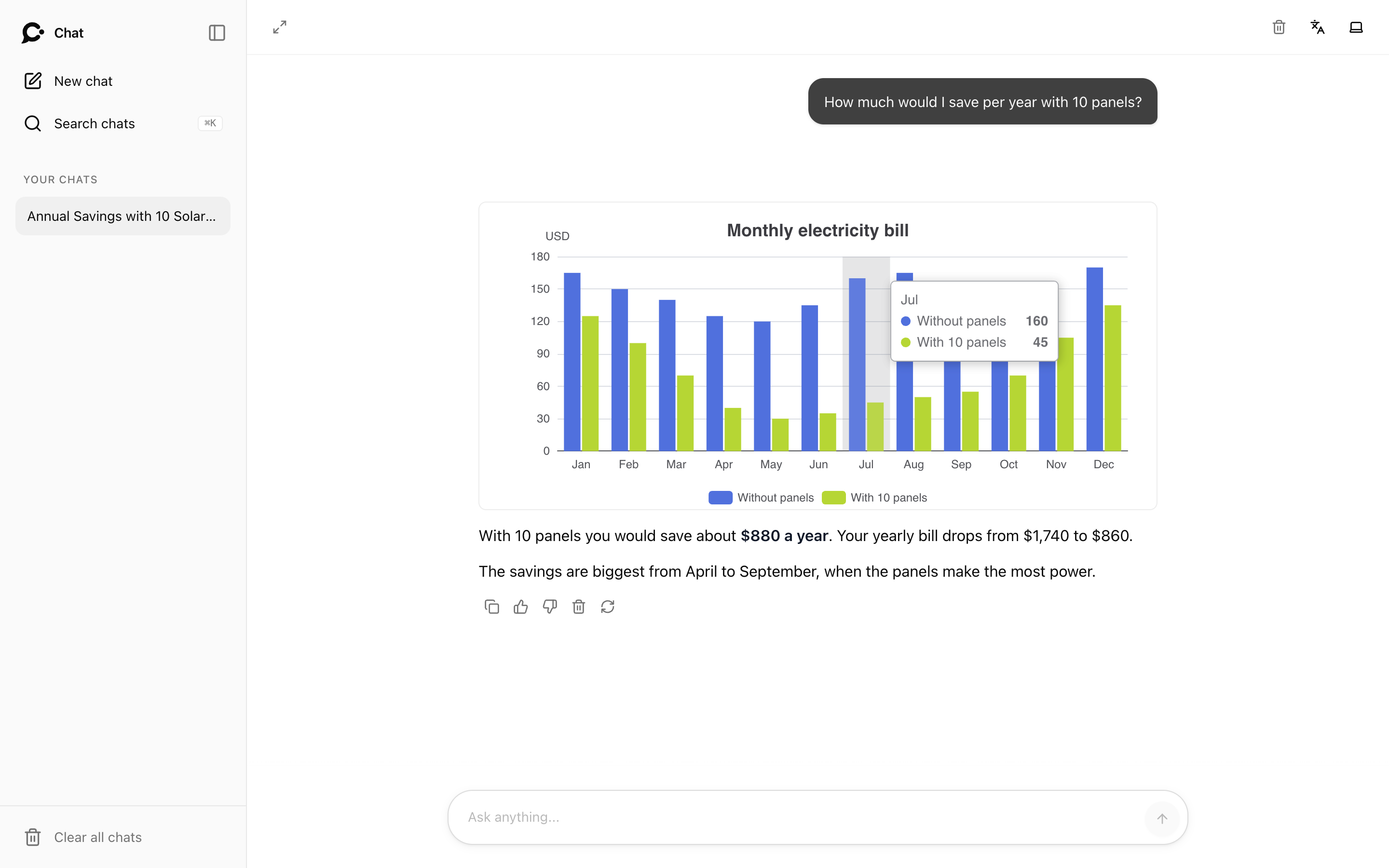Click the May axis label
This screenshot has width=1389, height=868.
pyautogui.click(x=771, y=464)
